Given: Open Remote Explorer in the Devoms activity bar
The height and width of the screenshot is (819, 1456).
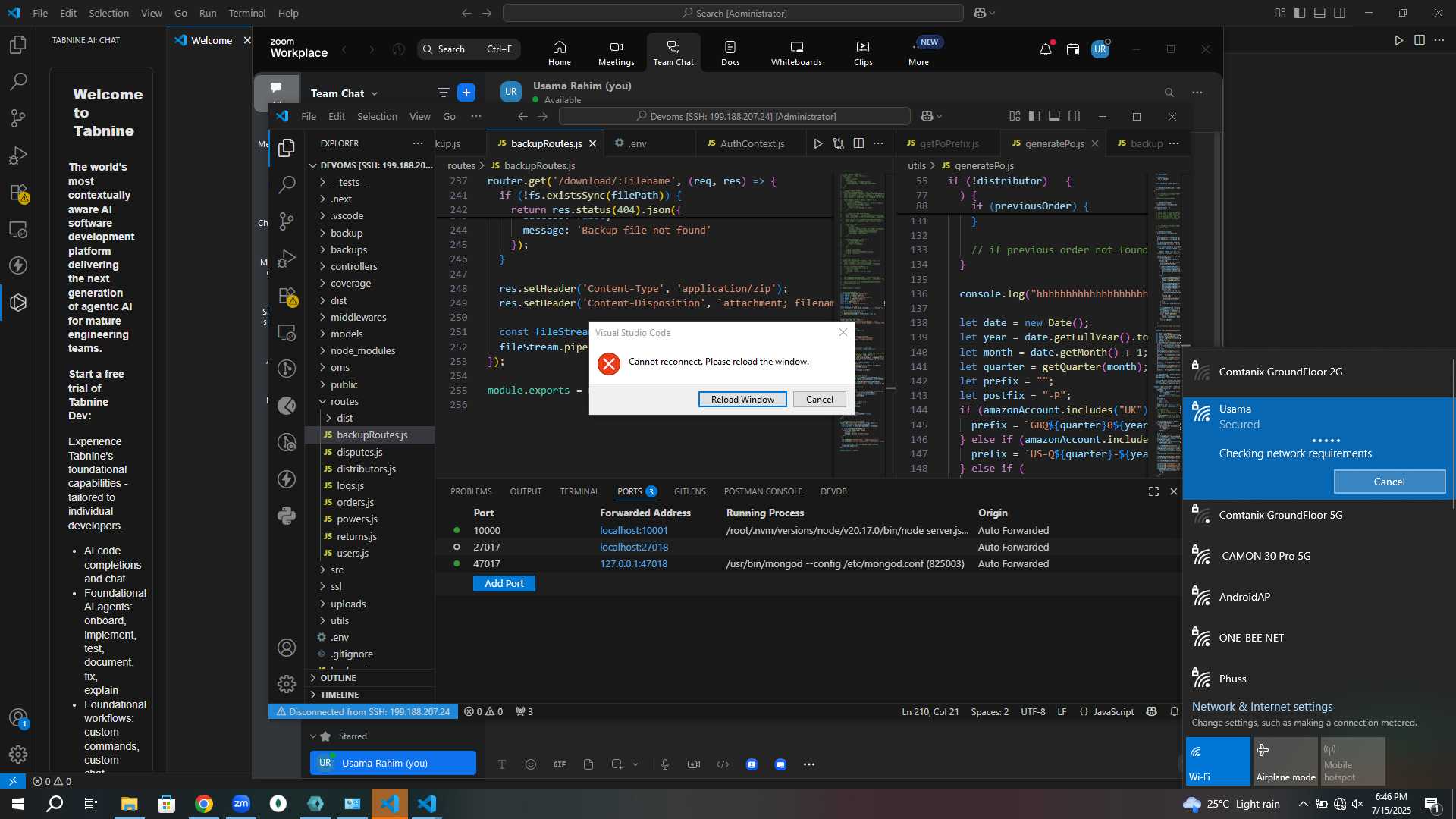Looking at the screenshot, I should click(287, 332).
